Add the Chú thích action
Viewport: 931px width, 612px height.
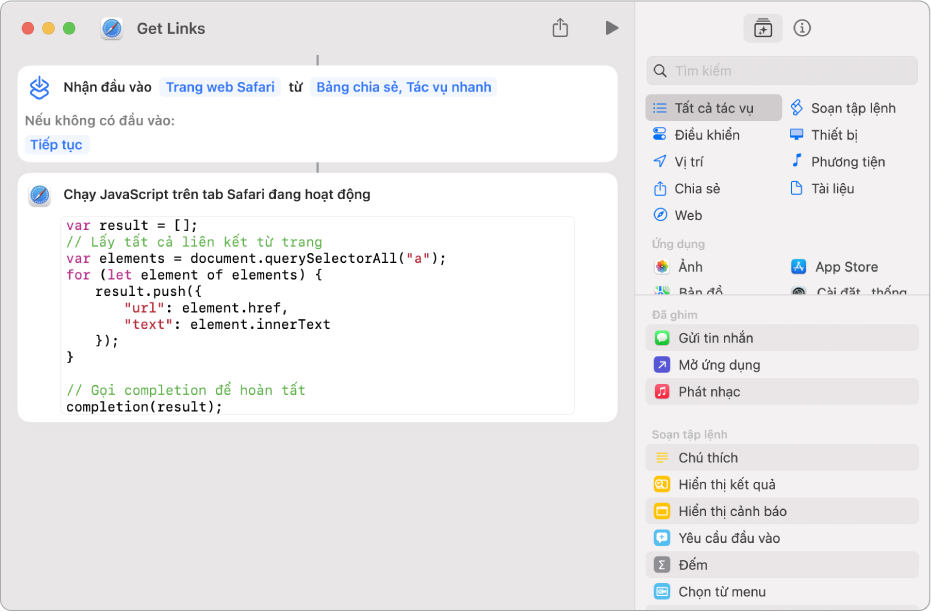coord(782,458)
